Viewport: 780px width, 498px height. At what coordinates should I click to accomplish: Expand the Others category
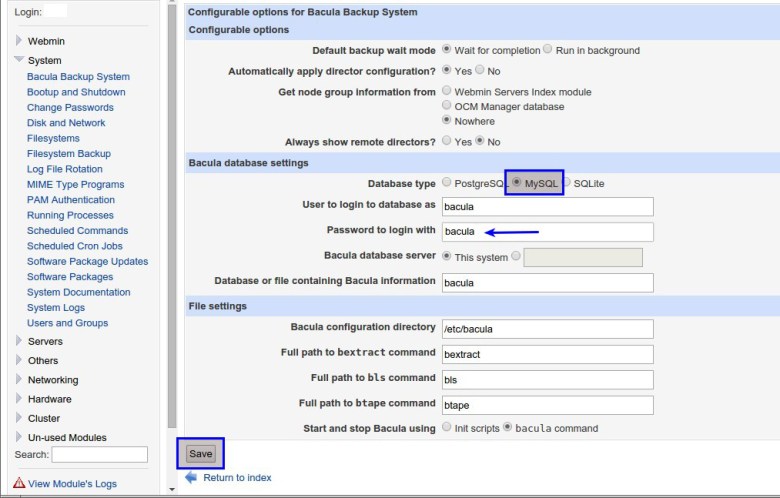pyautogui.click(x=19, y=360)
